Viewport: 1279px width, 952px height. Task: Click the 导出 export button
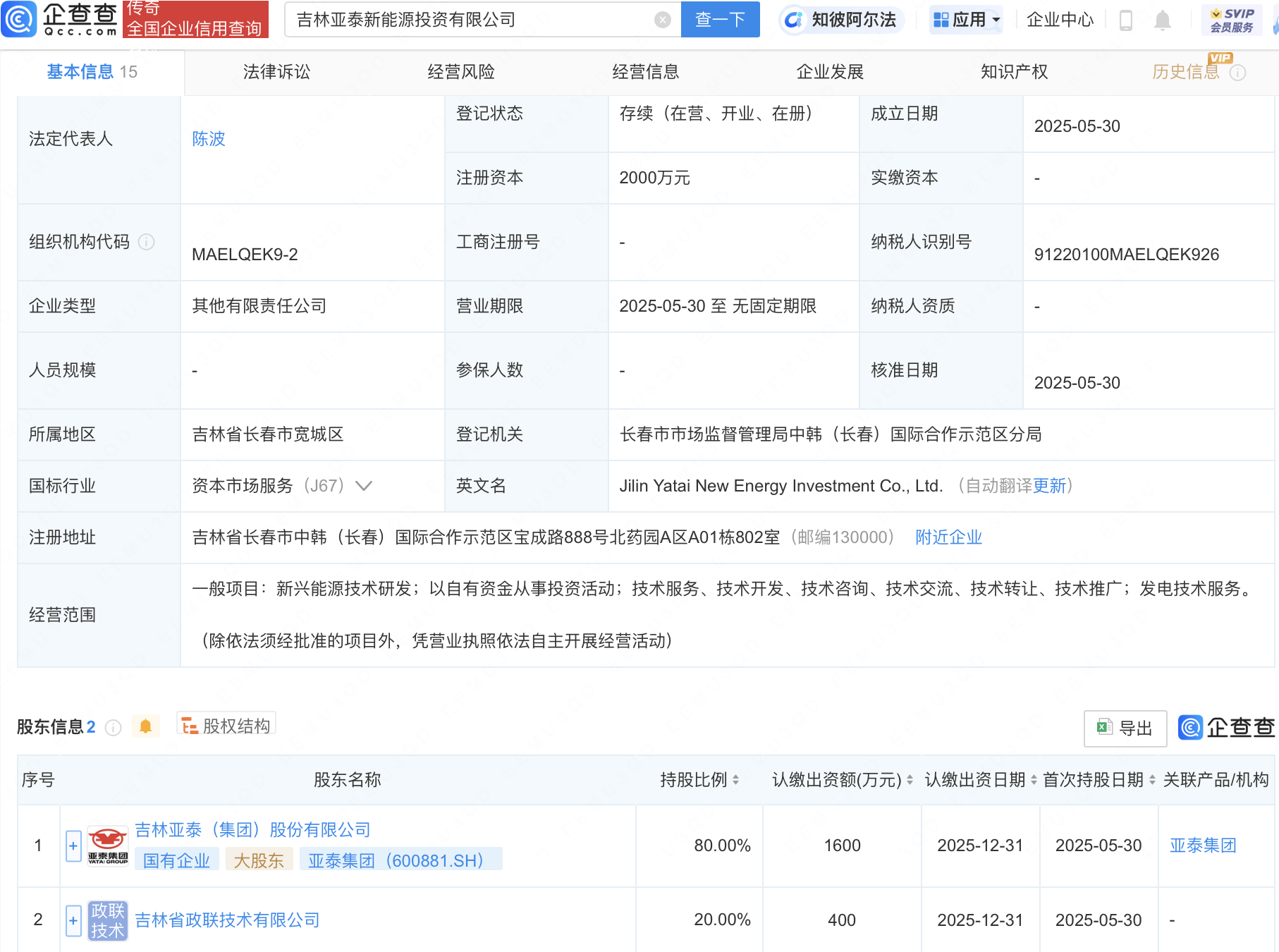1125,728
